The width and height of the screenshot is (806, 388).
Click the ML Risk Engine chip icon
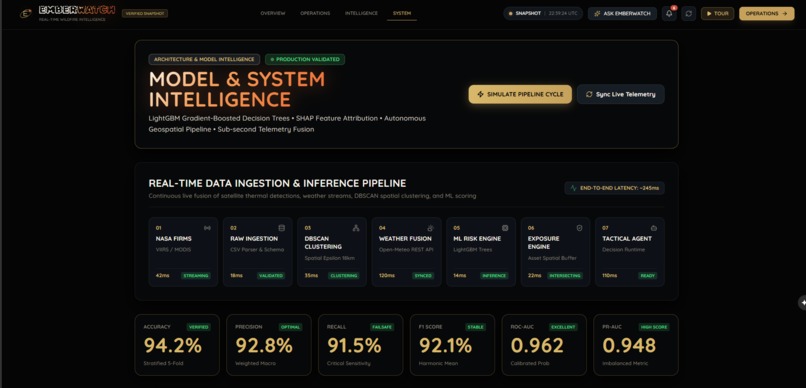(505, 228)
